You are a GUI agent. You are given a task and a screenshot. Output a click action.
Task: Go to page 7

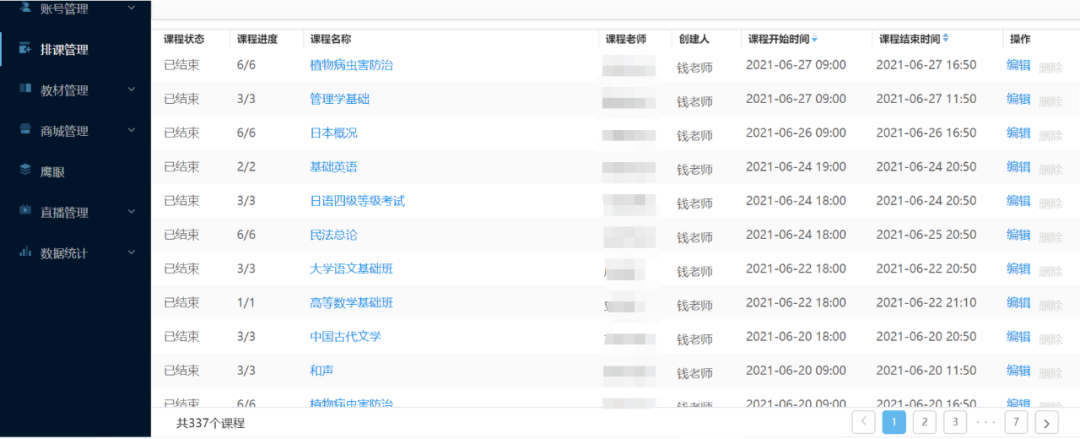click(1016, 422)
